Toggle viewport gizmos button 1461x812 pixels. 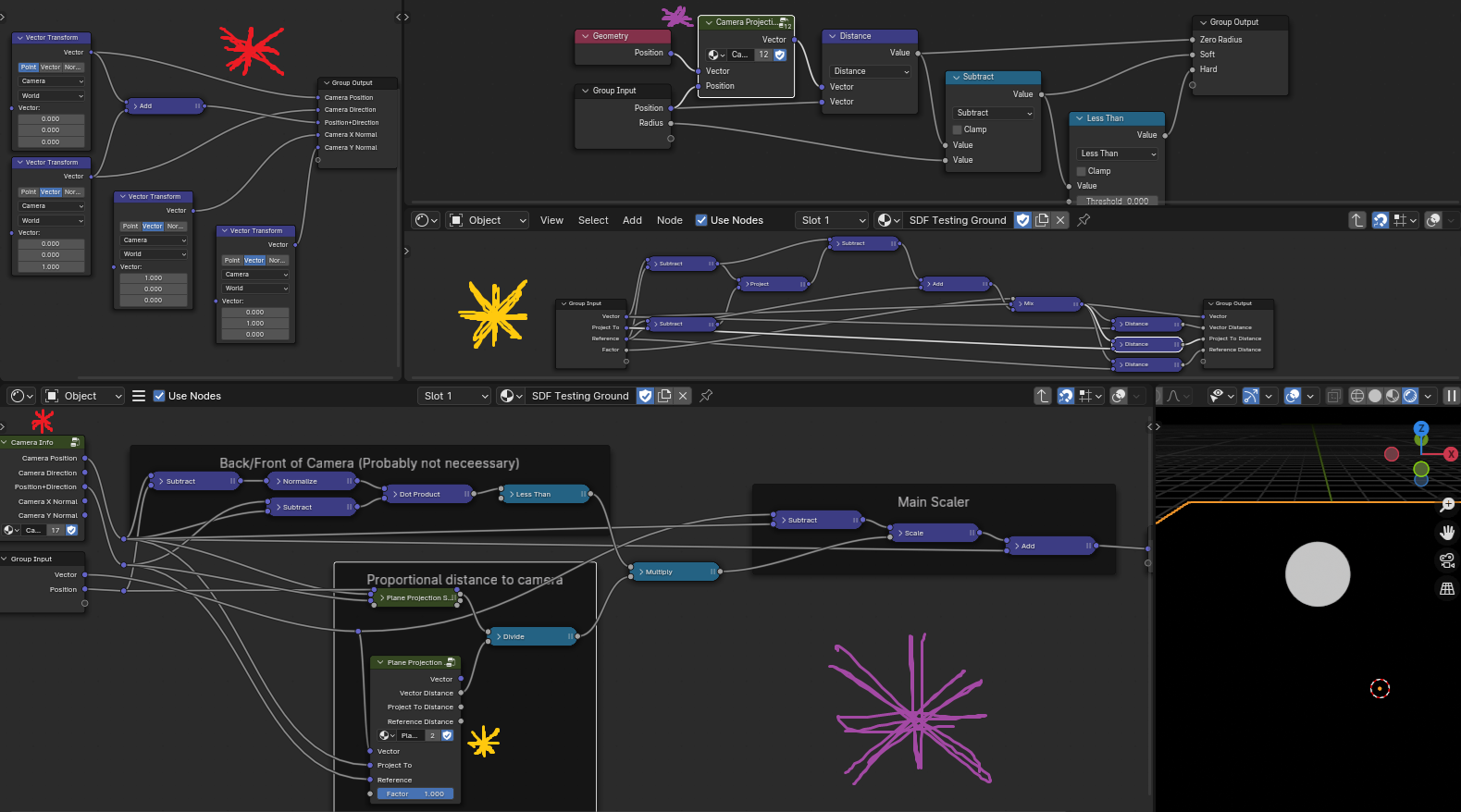point(1250,396)
